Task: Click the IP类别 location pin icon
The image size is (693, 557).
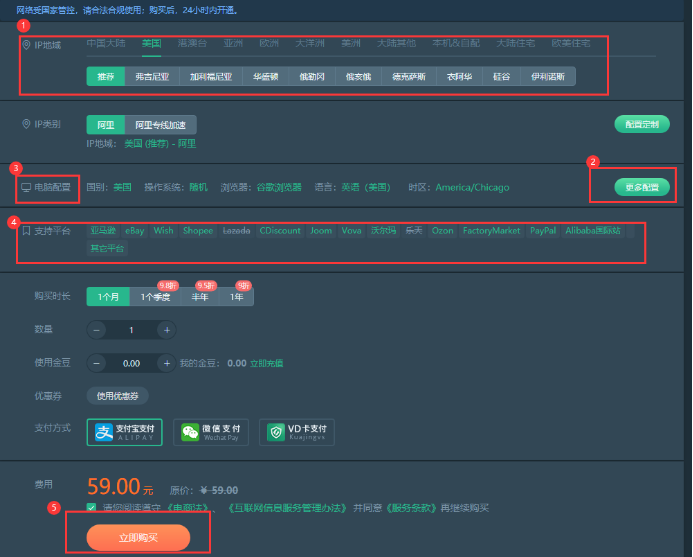Action: 27,124
